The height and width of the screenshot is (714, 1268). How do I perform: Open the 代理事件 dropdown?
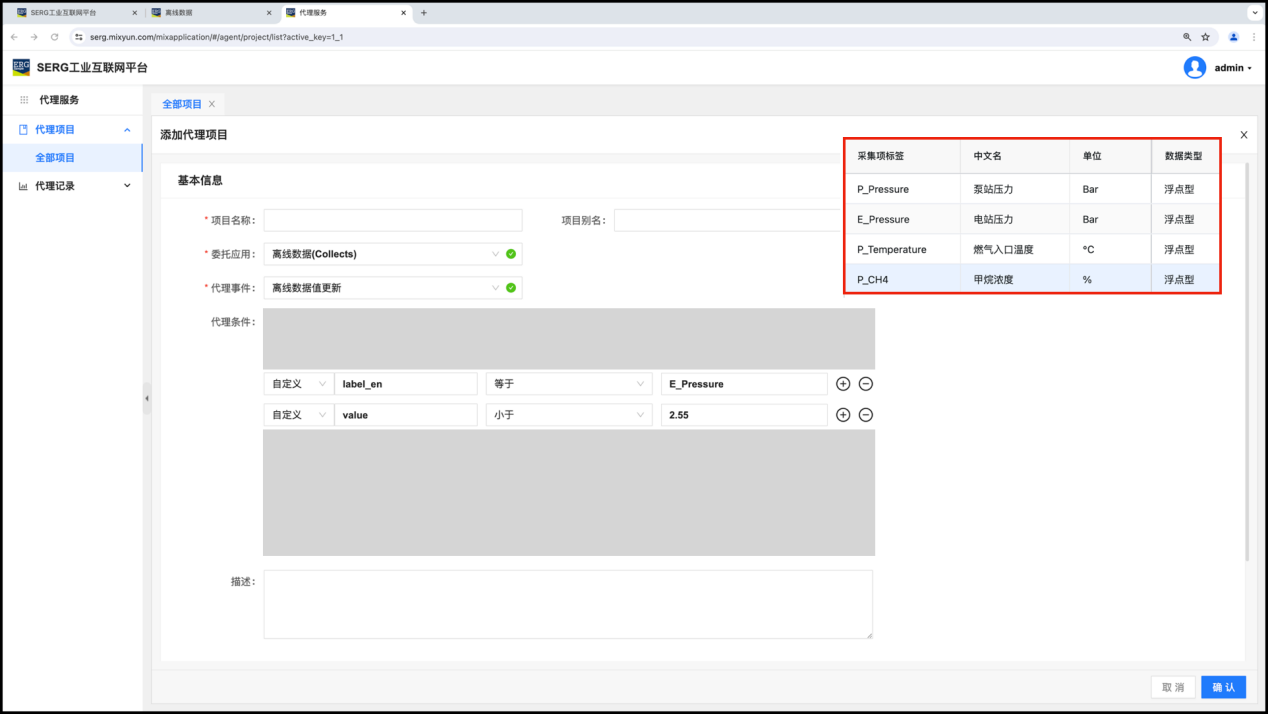[392, 288]
